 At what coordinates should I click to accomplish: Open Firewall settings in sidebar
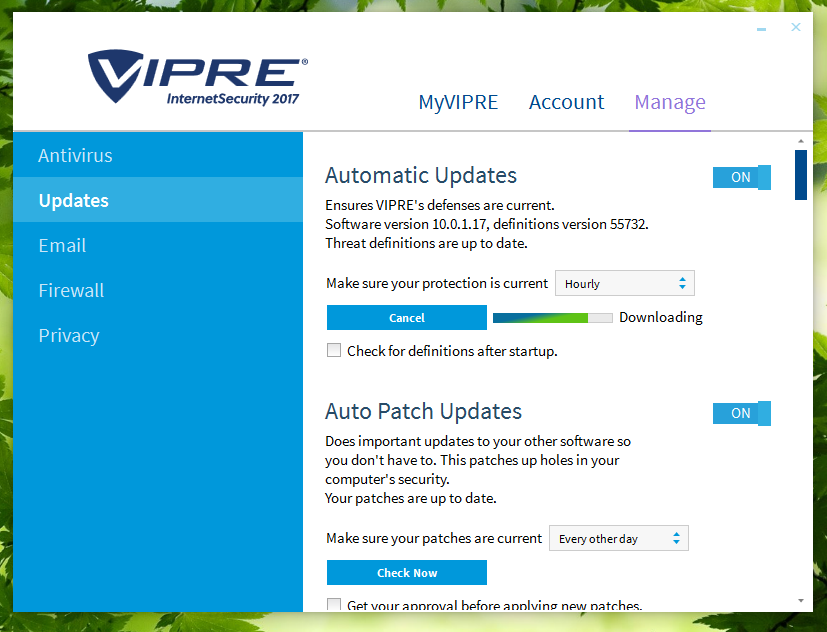point(71,291)
